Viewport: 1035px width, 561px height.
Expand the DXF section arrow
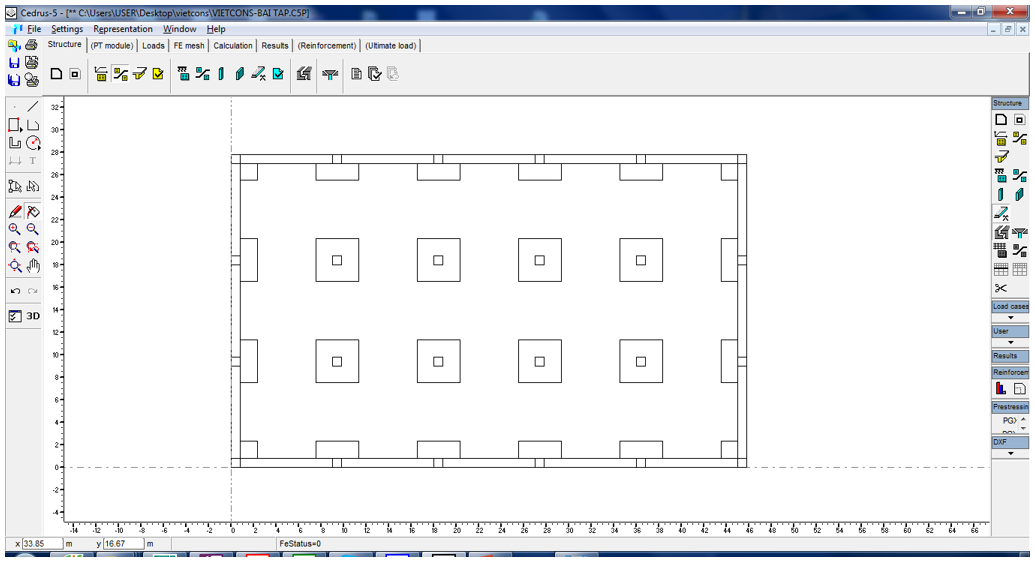1010,453
